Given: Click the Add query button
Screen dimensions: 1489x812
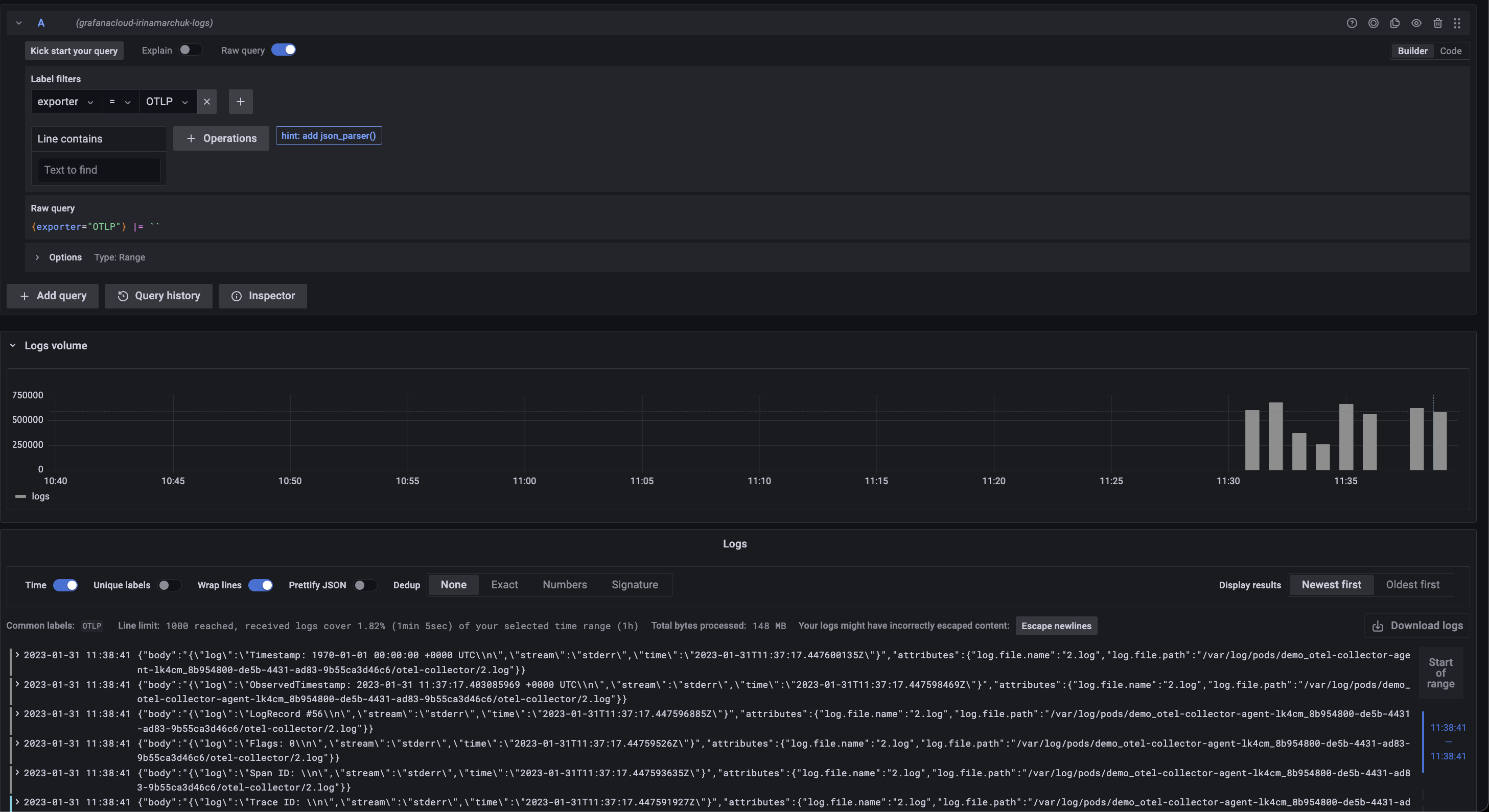Looking at the screenshot, I should [x=53, y=296].
